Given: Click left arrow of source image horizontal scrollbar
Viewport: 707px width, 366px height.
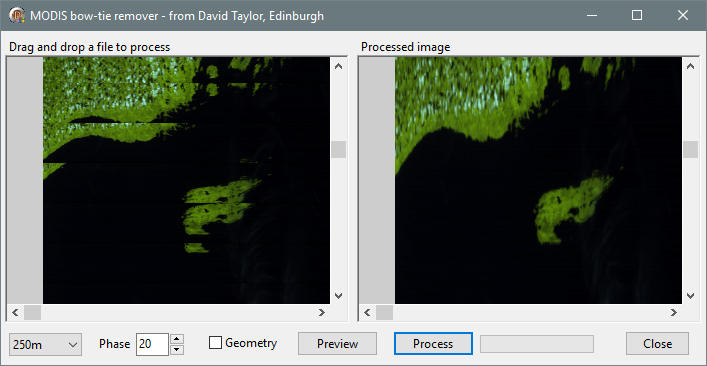Looking at the screenshot, I should pyautogui.click(x=15, y=312).
